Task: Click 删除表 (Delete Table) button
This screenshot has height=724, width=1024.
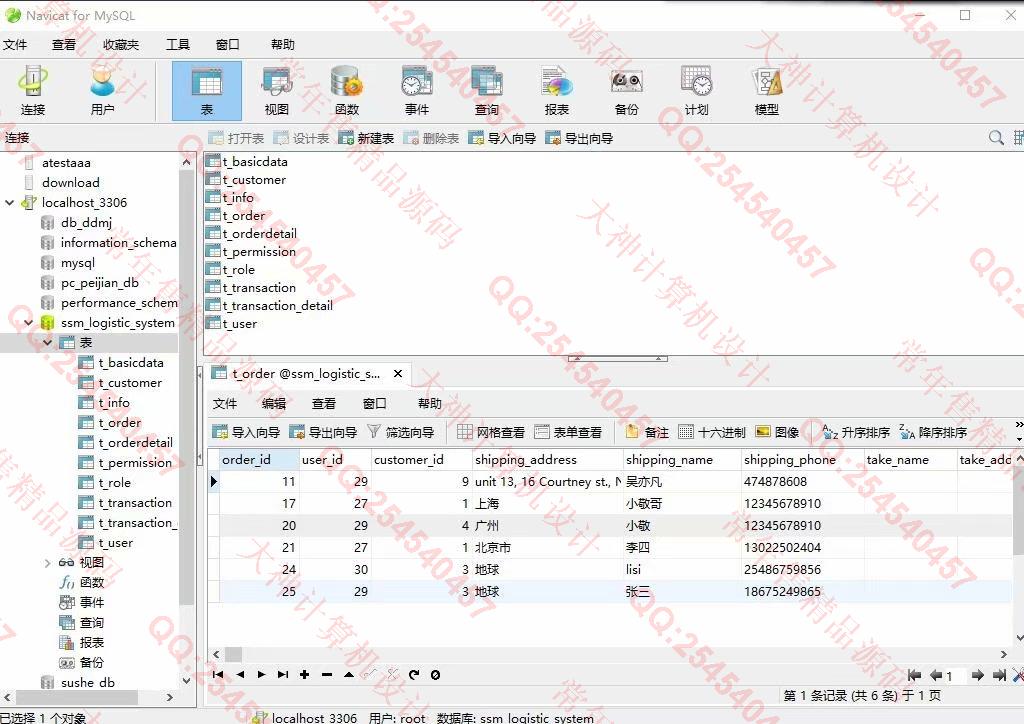Action: (x=431, y=138)
